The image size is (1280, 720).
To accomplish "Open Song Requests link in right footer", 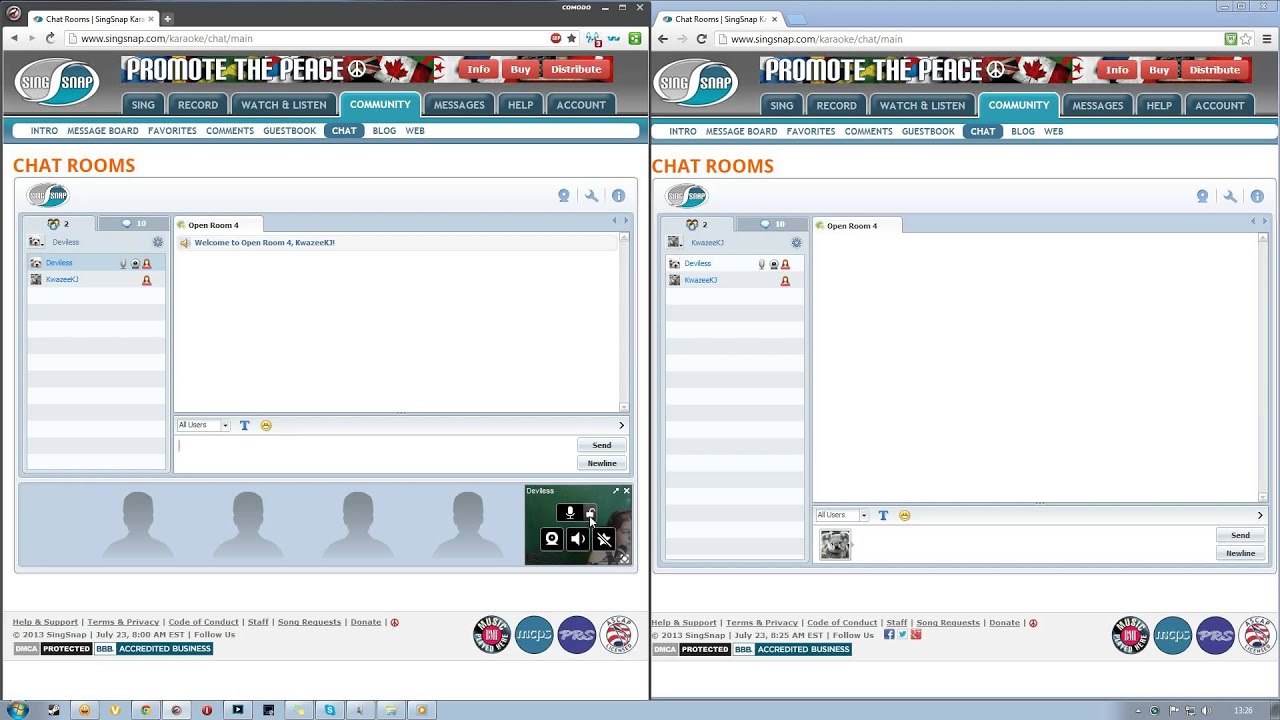I will (x=947, y=622).
